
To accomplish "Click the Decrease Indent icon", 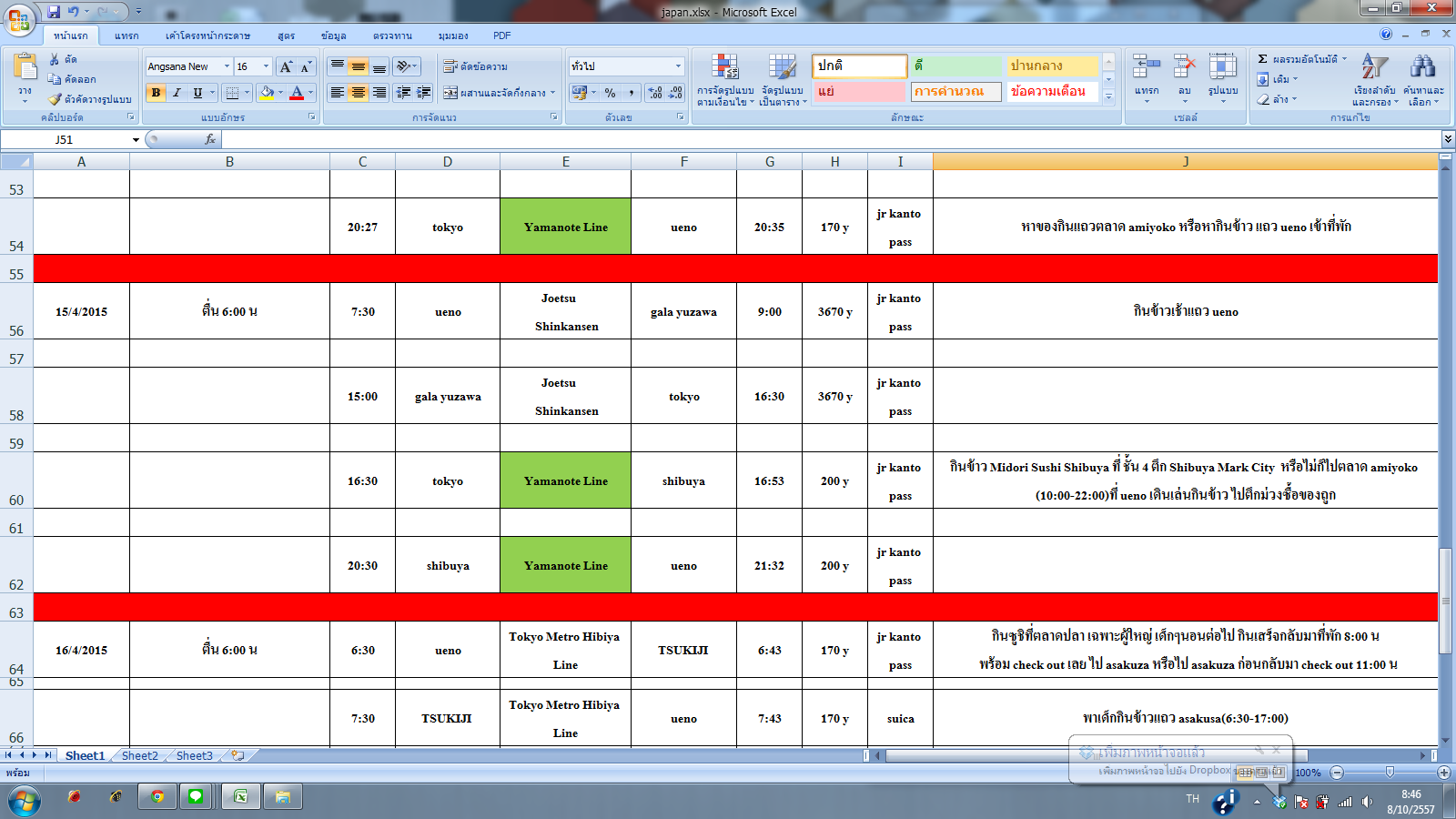I will pyautogui.click(x=403, y=93).
